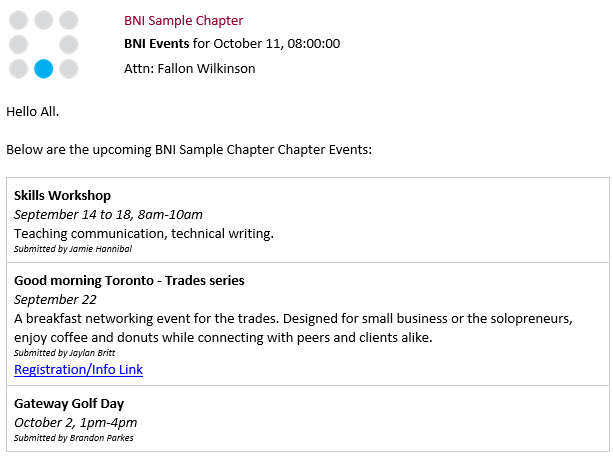This screenshot has height=456, width=613.
Task: Click Submitted by Jaylan Britt text
Action: (x=64, y=353)
